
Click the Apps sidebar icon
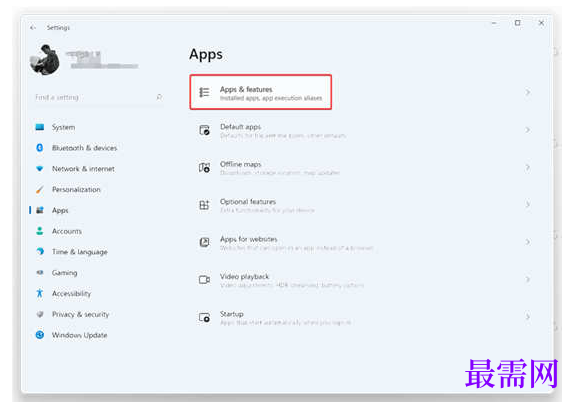coord(40,210)
